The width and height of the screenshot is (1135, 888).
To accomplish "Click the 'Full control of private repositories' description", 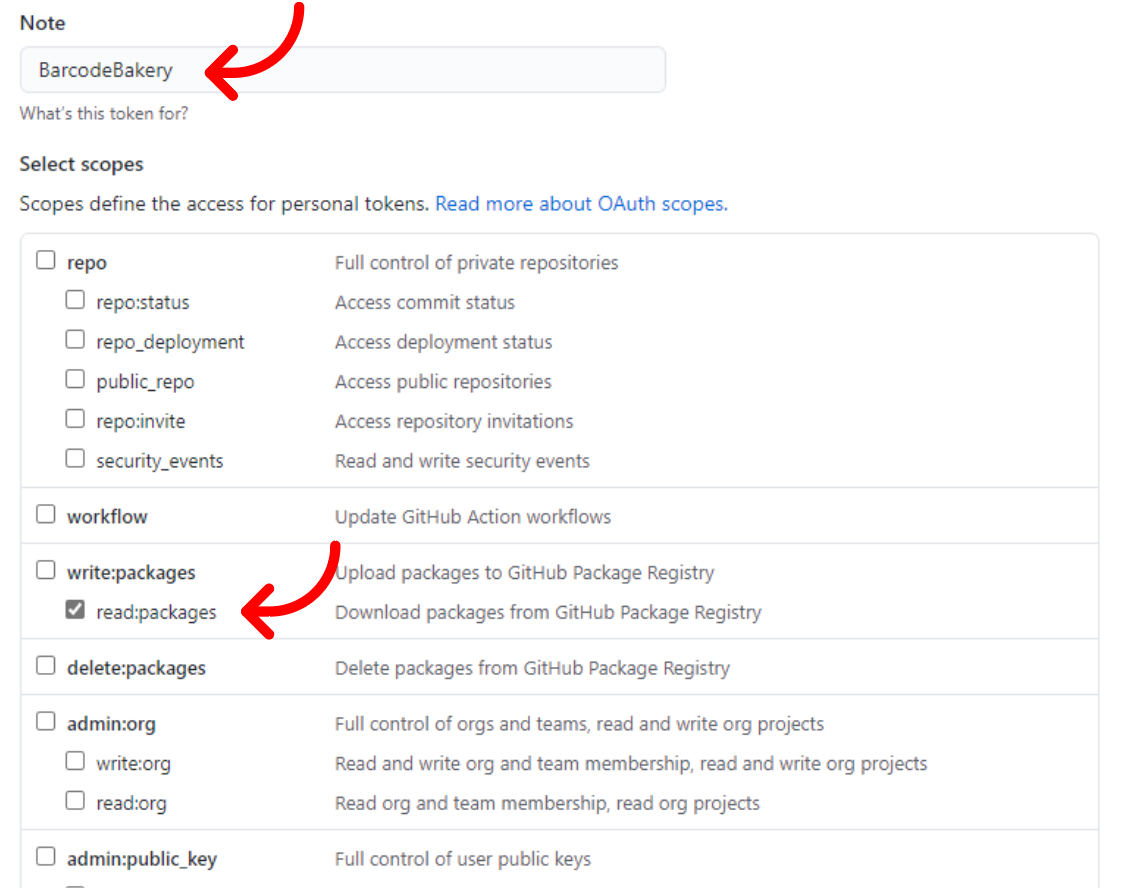I will coord(476,263).
